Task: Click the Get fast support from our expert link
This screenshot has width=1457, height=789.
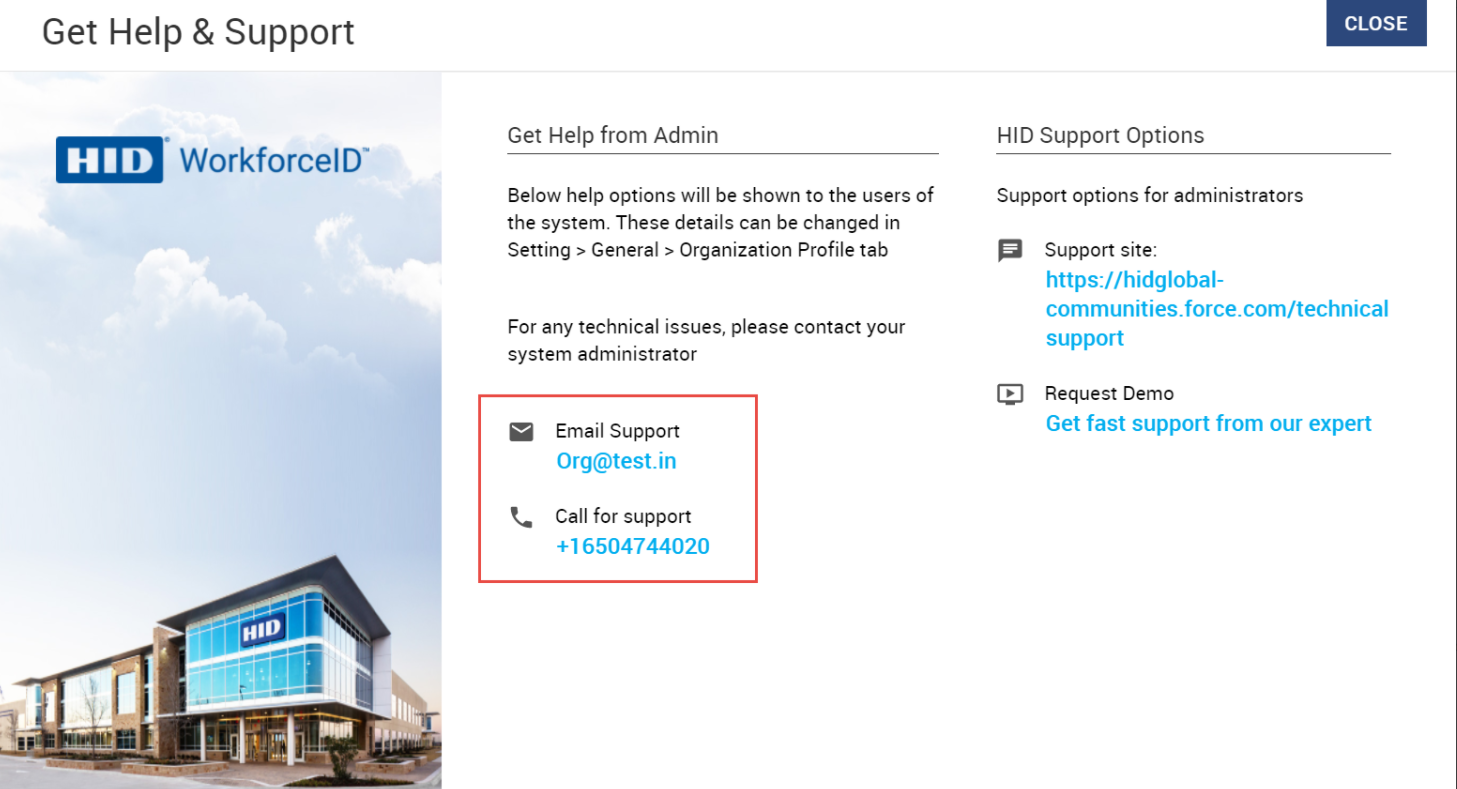Action: 1208,423
